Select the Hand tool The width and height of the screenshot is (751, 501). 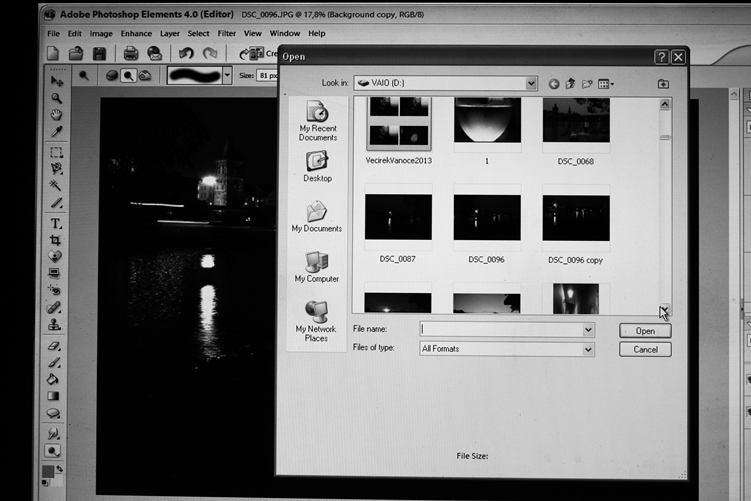pyautogui.click(x=57, y=114)
